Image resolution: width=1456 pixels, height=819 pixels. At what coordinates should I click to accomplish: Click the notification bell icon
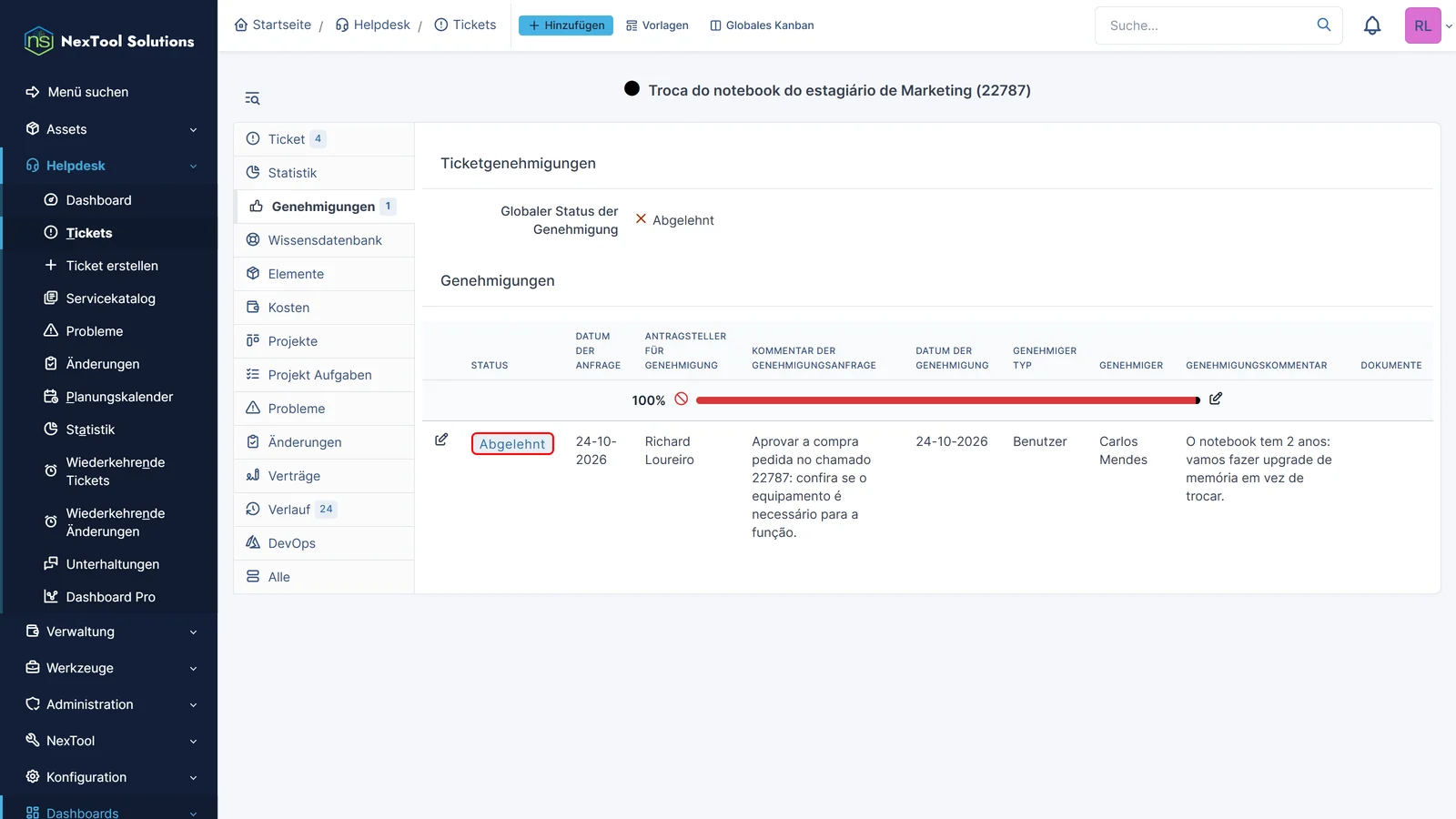1372,25
